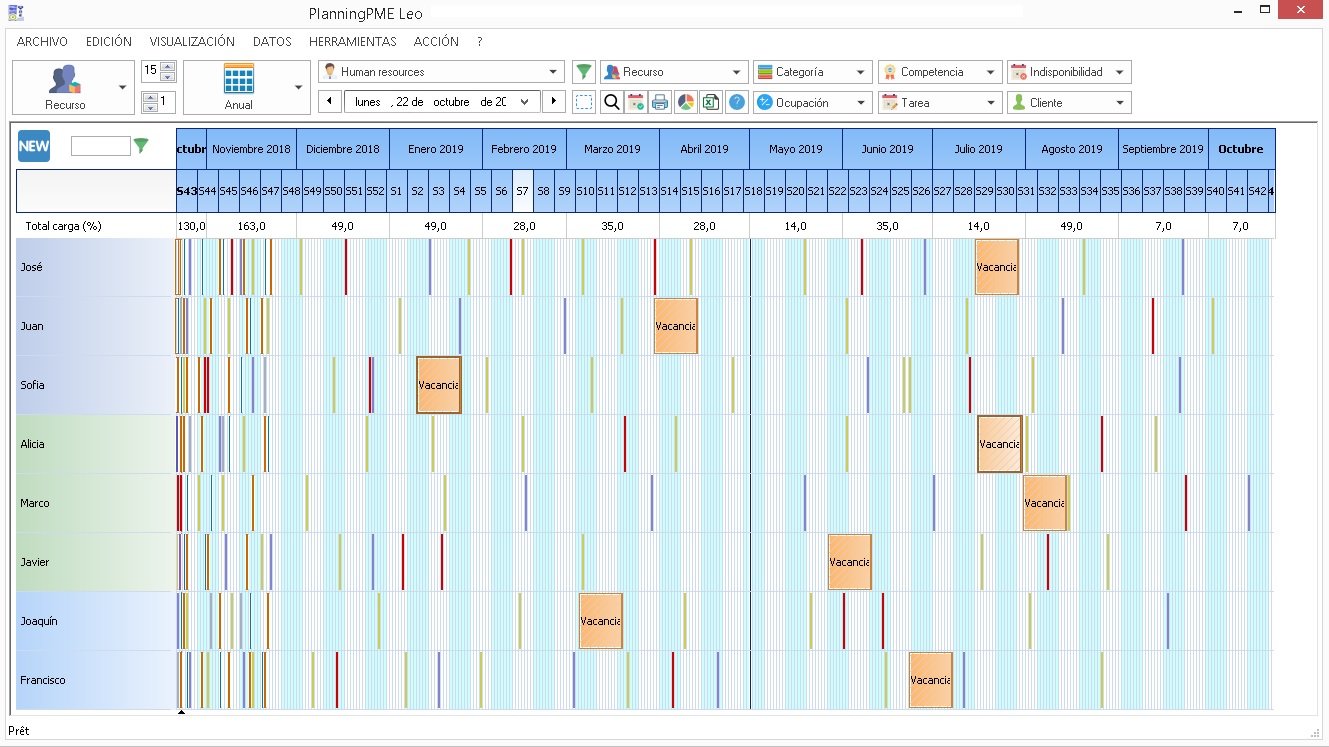The height and width of the screenshot is (747, 1329).
Task: Open the VISUALIZACIÓN menu
Action: tap(192, 41)
